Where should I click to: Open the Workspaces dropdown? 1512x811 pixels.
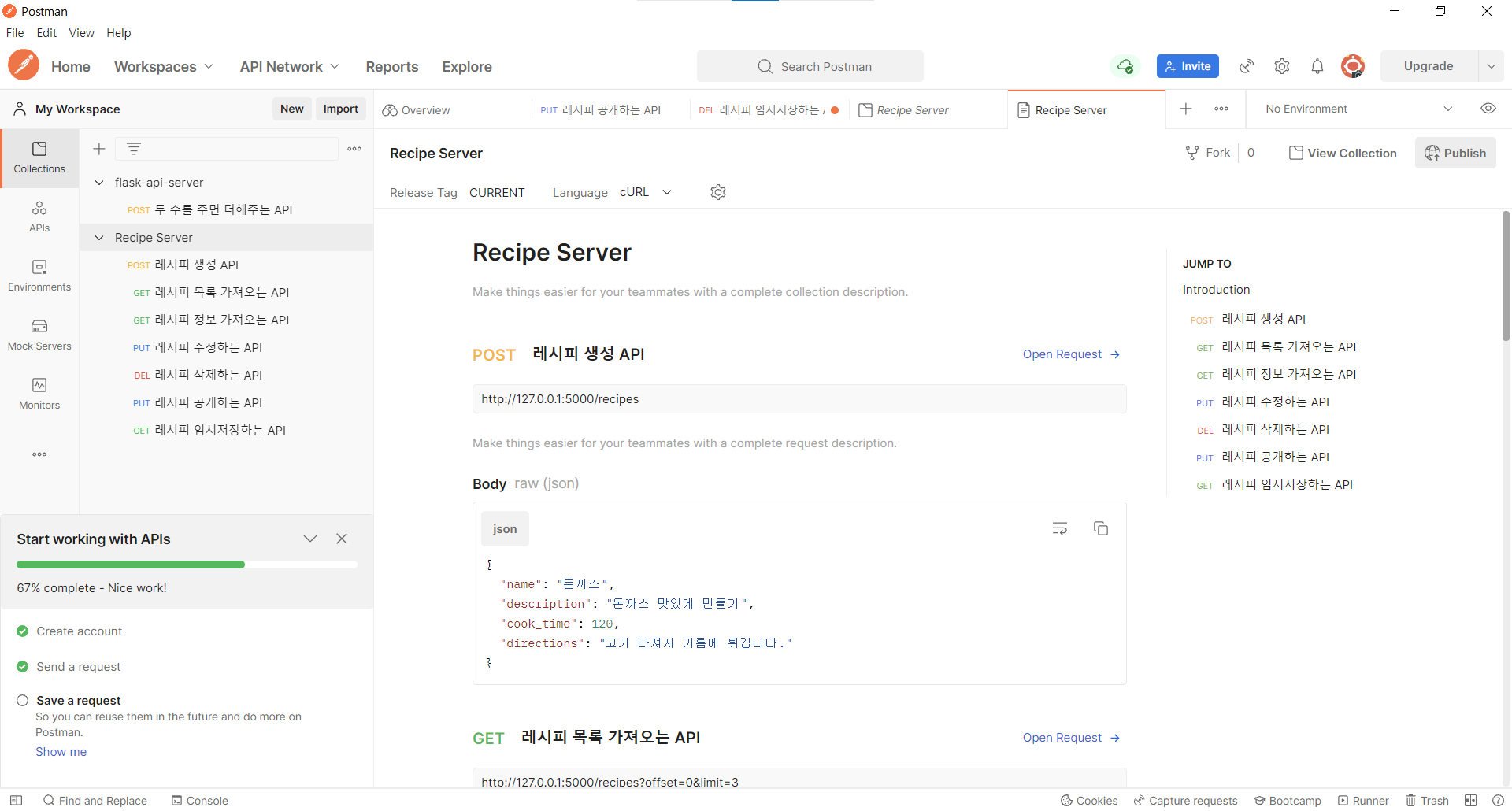point(164,66)
